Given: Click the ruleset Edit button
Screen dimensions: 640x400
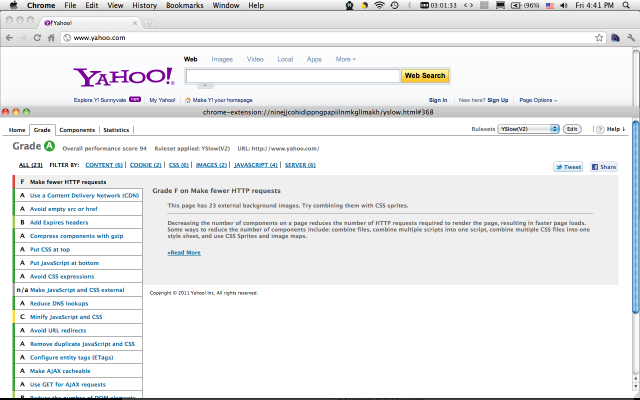Looking at the screenshot, I should 572,129.
